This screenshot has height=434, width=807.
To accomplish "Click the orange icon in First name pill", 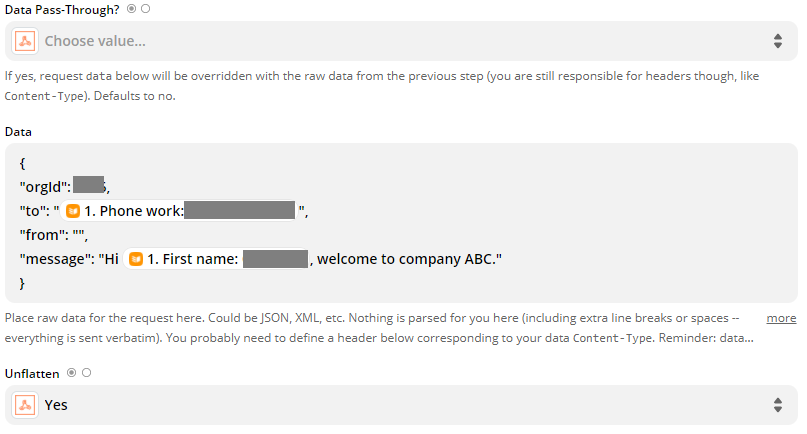I will (136, 260).
